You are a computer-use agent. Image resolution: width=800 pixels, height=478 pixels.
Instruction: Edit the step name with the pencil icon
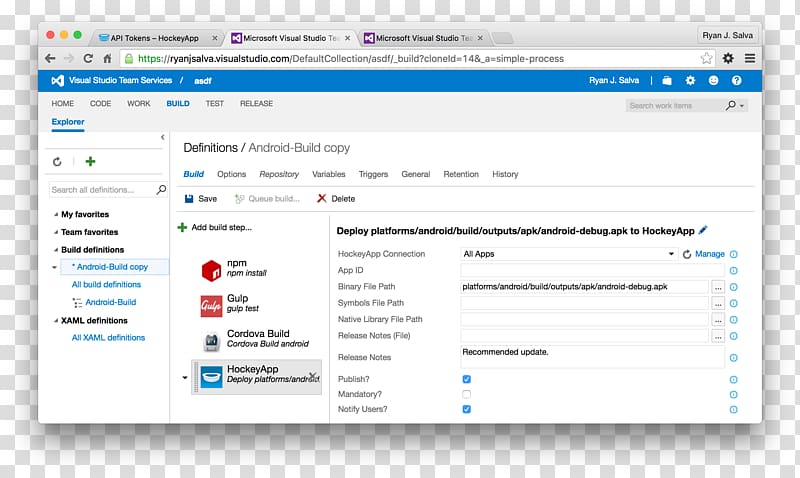click(703, 230)
